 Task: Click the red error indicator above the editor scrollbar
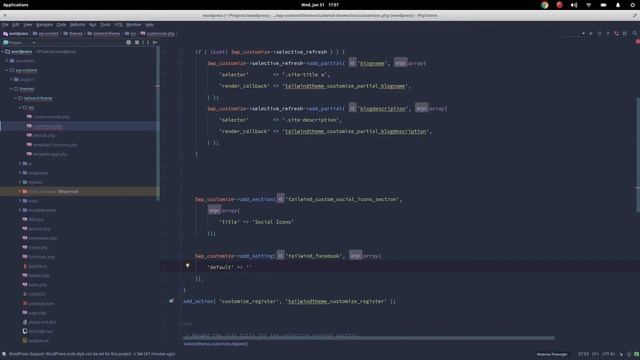[638, 42]
